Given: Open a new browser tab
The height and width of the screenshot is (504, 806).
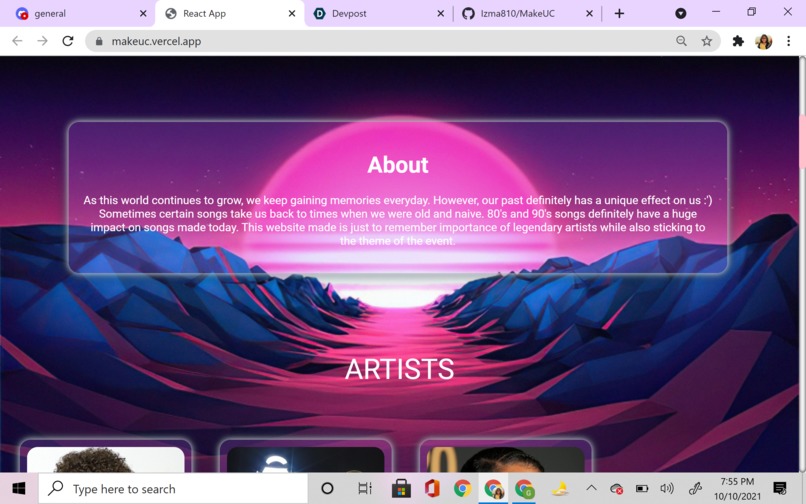Looking at the screenshot, I should point(619,13).
